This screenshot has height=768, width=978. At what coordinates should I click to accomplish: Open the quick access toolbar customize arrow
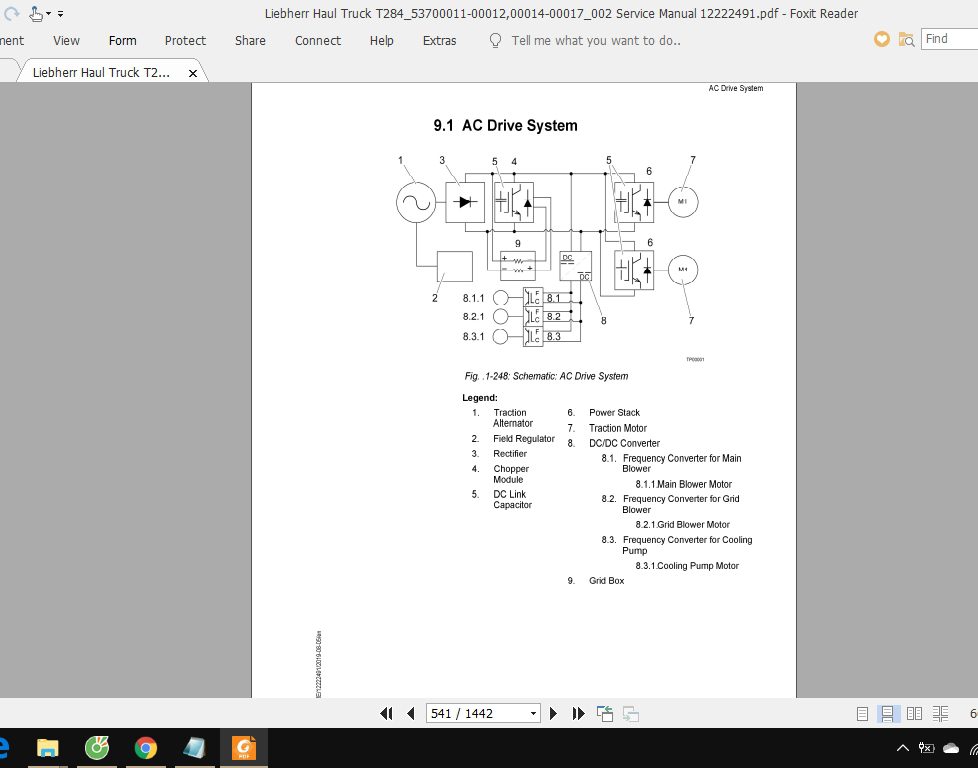pos(60,13)
